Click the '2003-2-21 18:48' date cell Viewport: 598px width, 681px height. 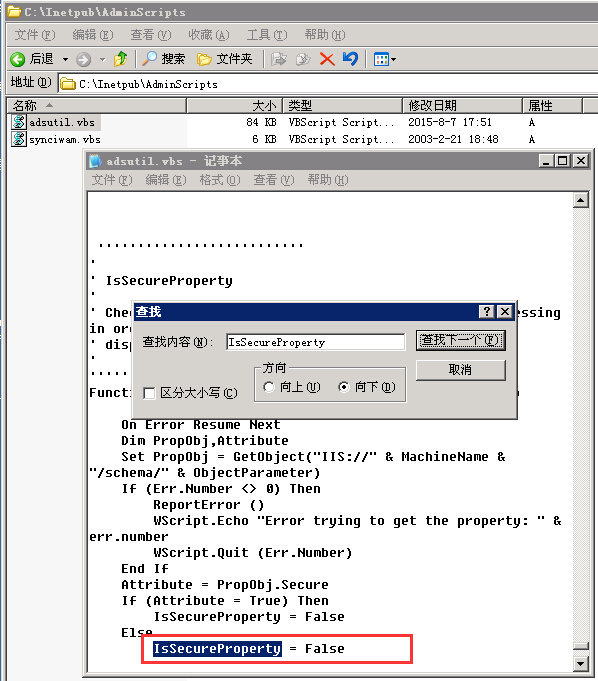point(453,139)
